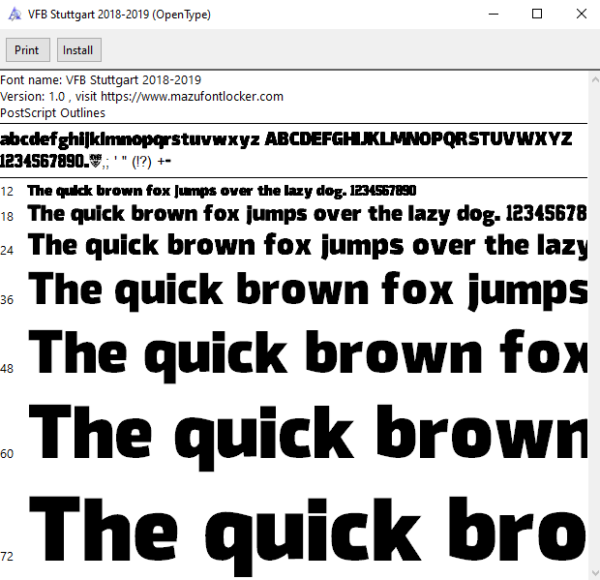Click the size label '12'
Image resolution: width=600 pixels, height=580 pixels.
(x=7, y=191)
